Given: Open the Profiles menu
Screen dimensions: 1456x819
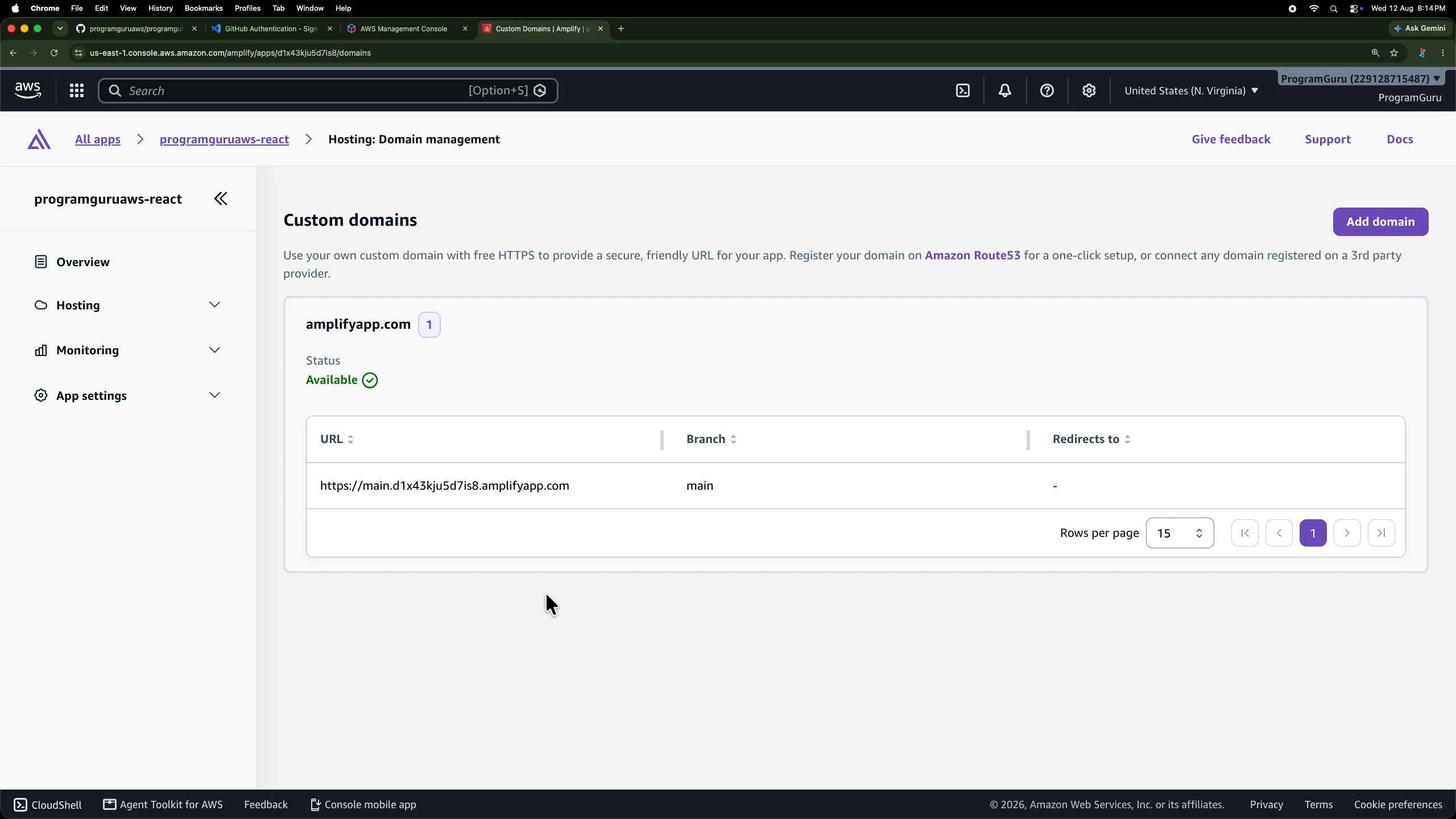Looking at the screenshot, I should [247, 8].
